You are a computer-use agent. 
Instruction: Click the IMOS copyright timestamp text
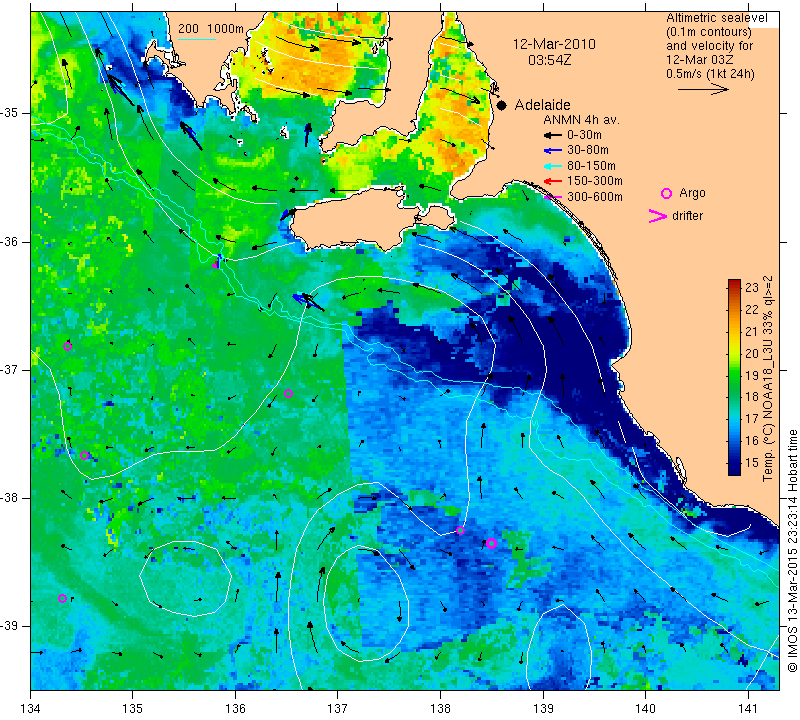[792, 550]
